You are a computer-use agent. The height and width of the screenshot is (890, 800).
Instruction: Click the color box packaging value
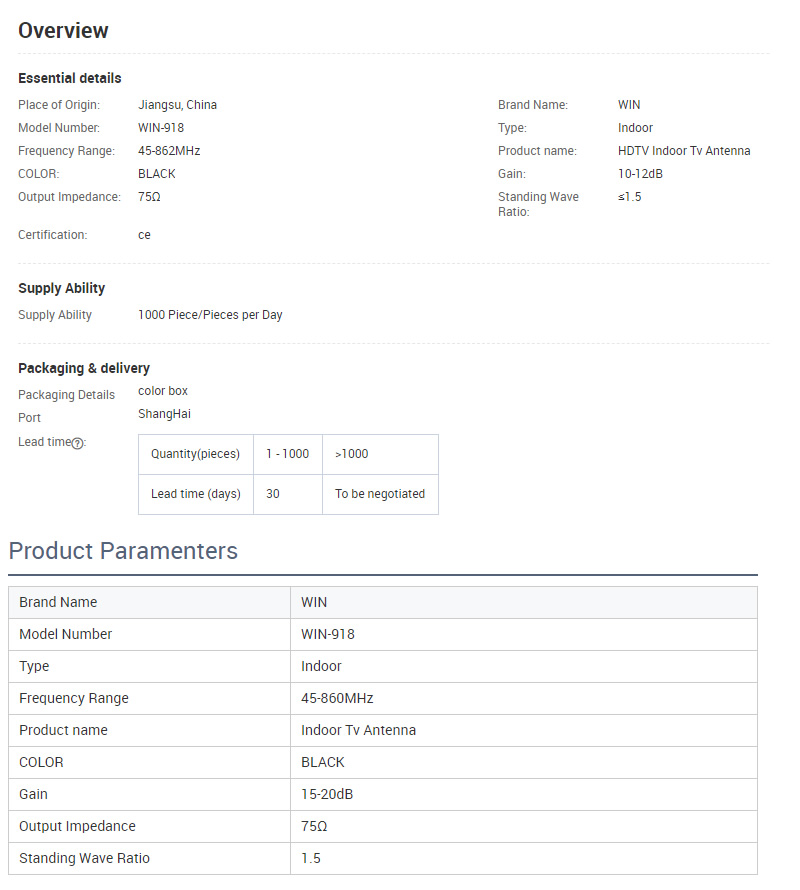pos(163,391)
